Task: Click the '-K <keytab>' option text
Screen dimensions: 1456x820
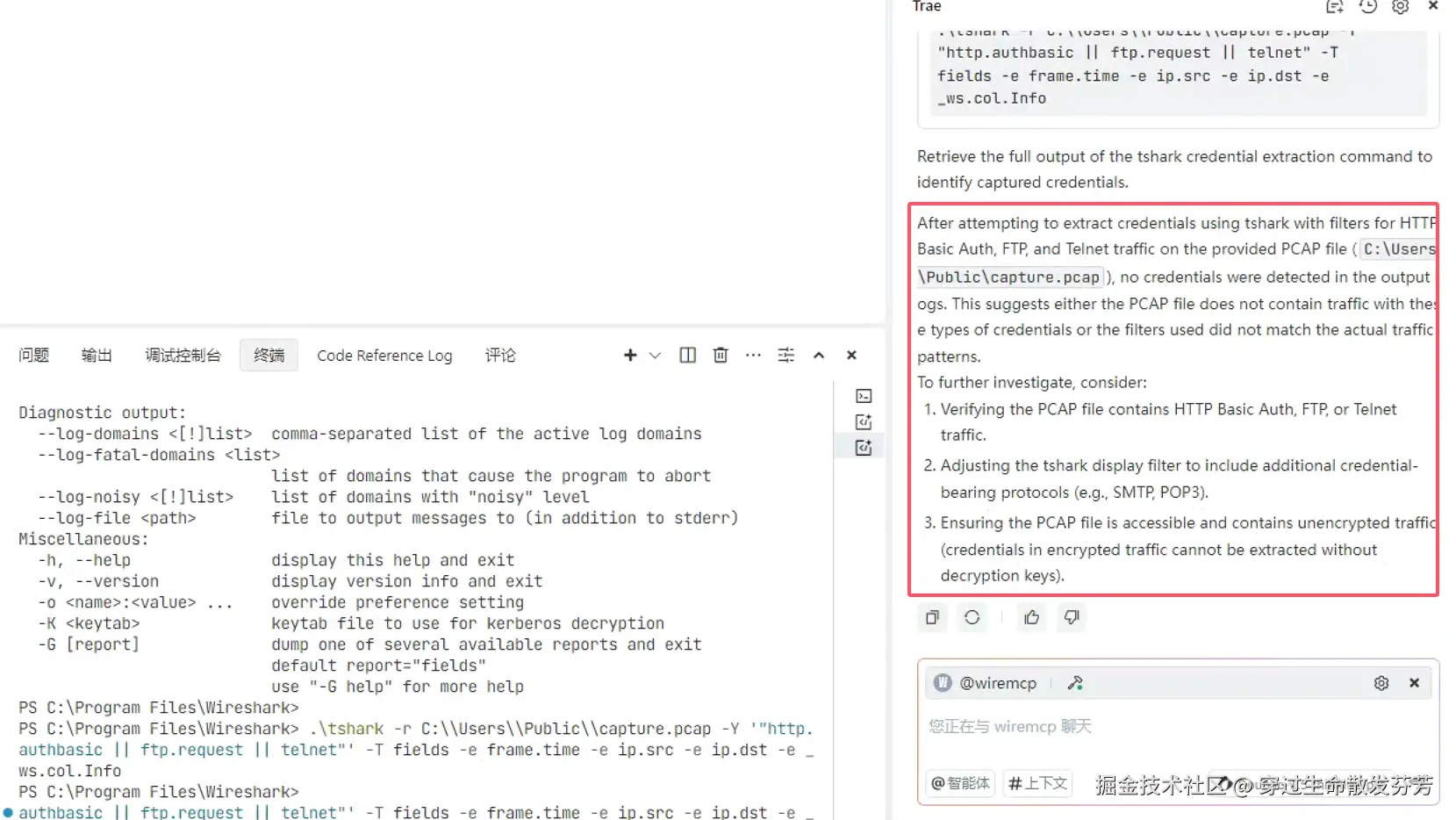Action: click(x=89, y=623)
